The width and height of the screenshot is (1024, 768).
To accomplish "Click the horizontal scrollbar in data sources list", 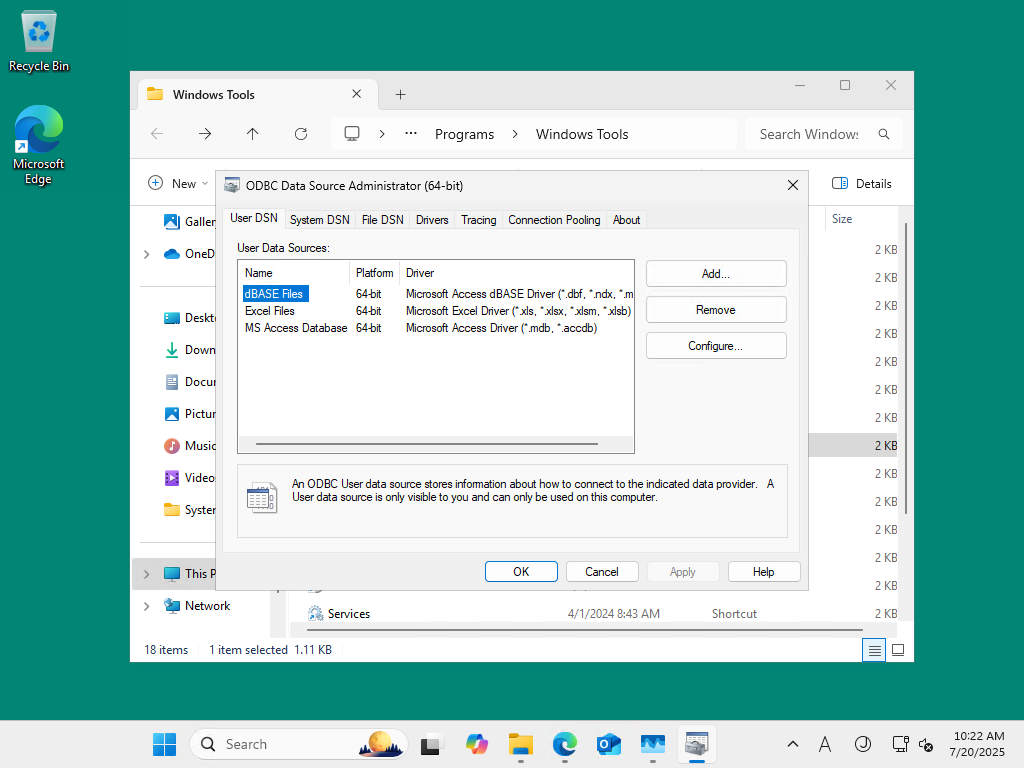I will tap(427, 444).
